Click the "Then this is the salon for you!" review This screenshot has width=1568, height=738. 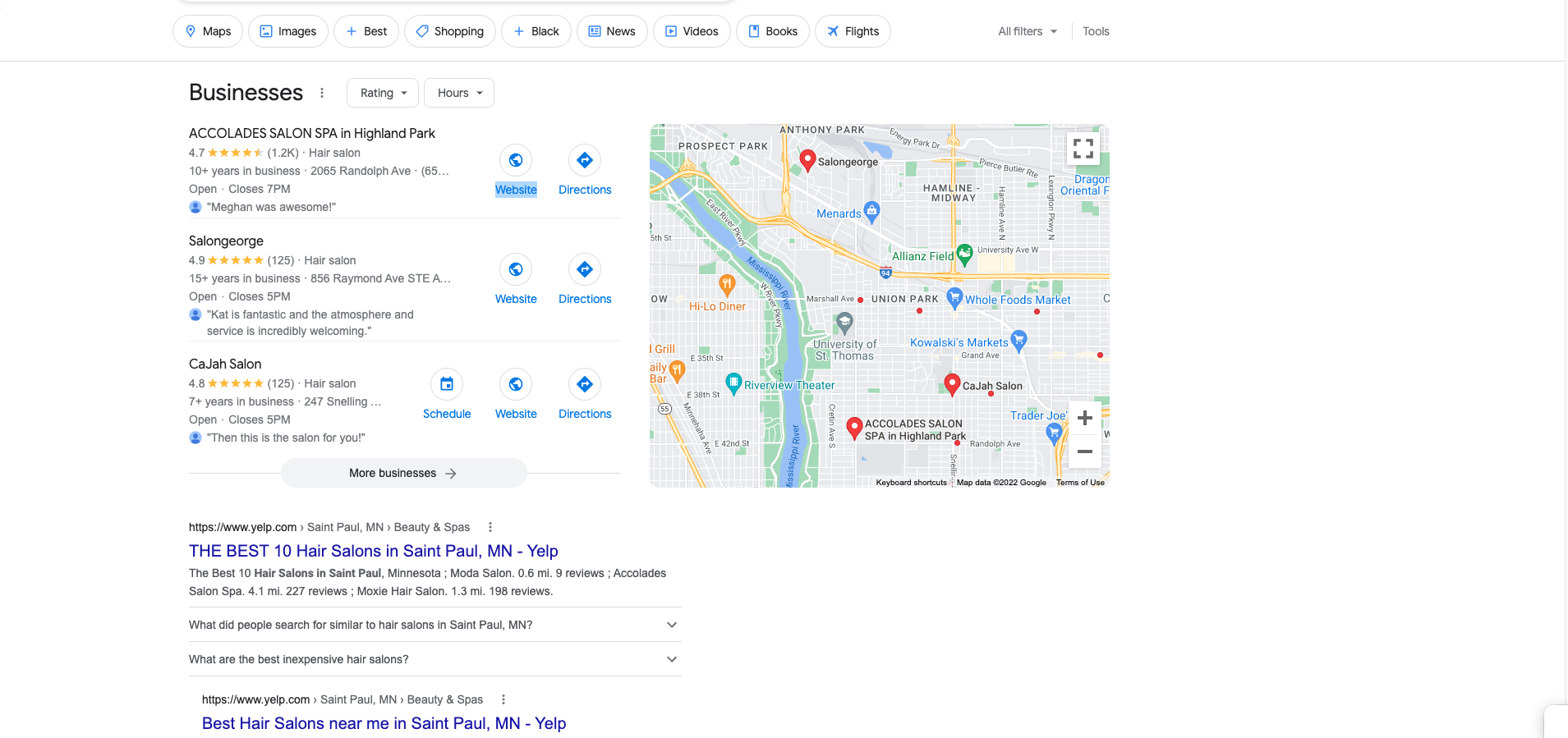(x=286, y=438)
